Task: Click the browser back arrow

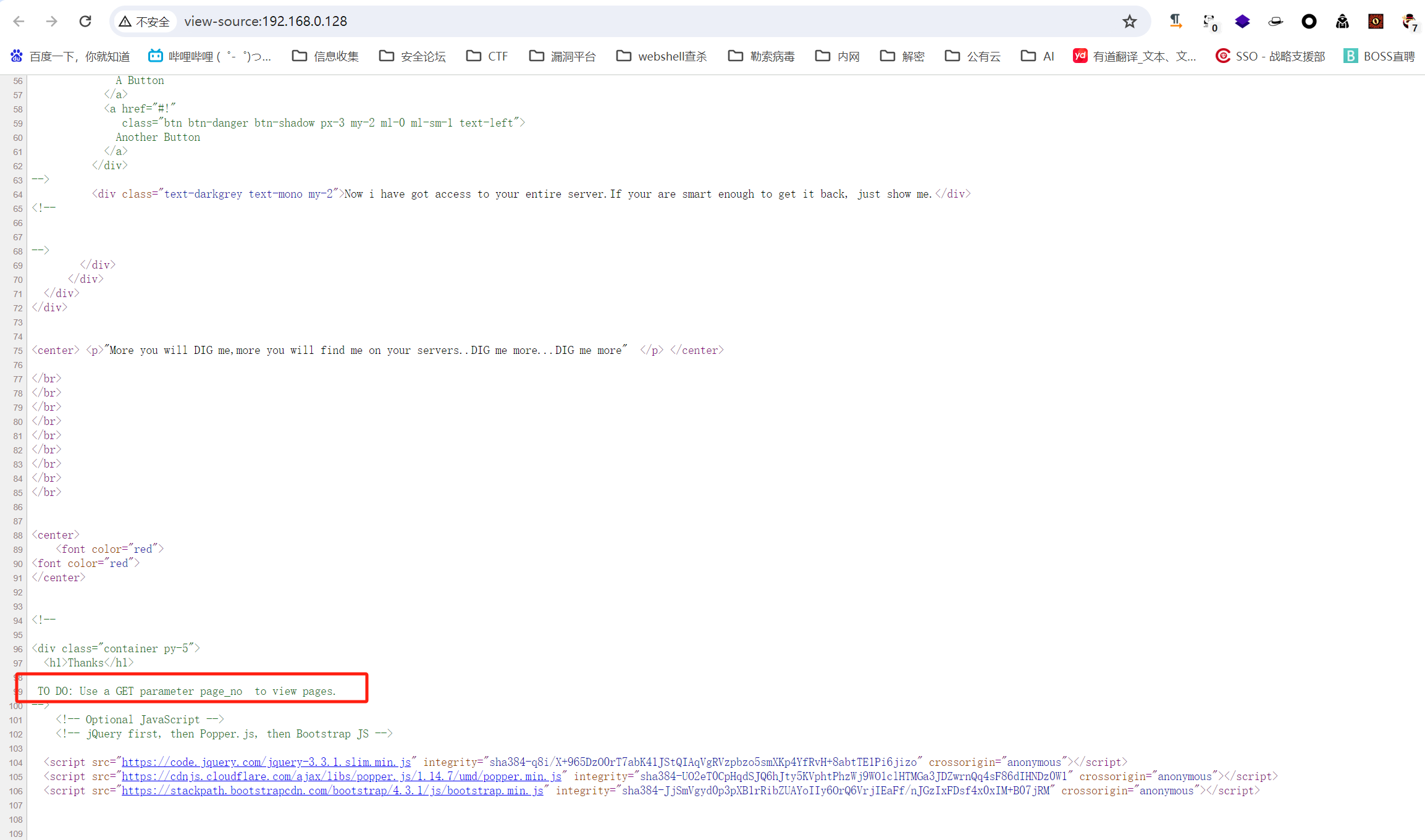Action: click(x=19, y=22)
